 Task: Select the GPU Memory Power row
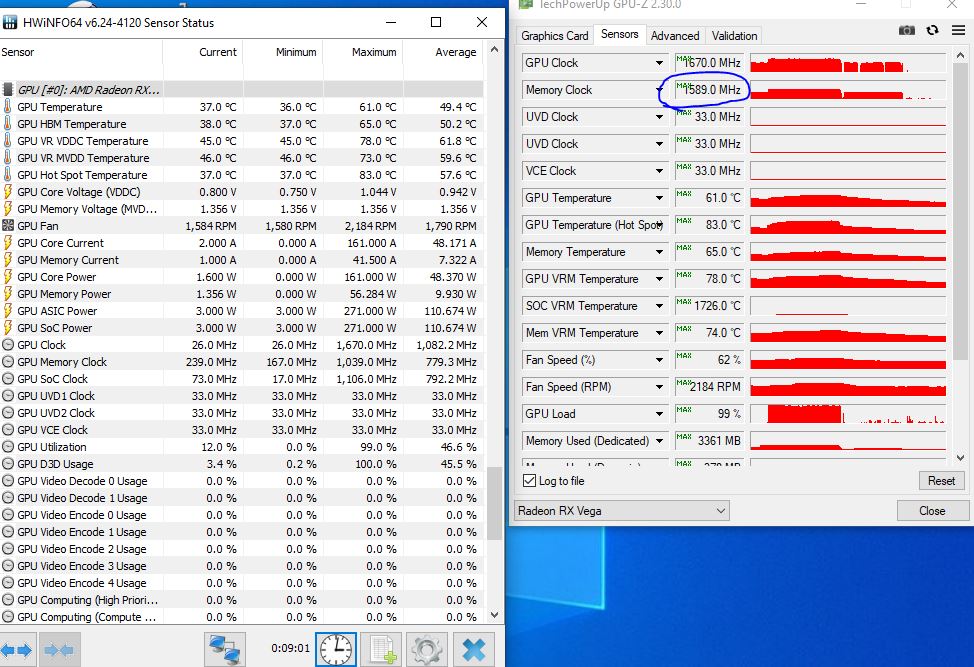(x=242, y=294)
